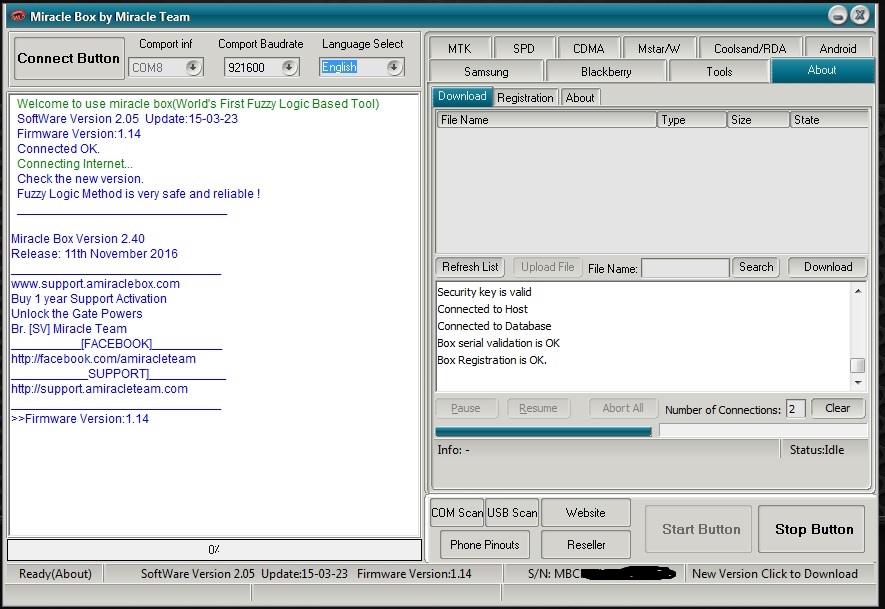This screenshot has width=885, height=609.
Task: Click the 0% progress bar
Action: [x=214, y=550]
